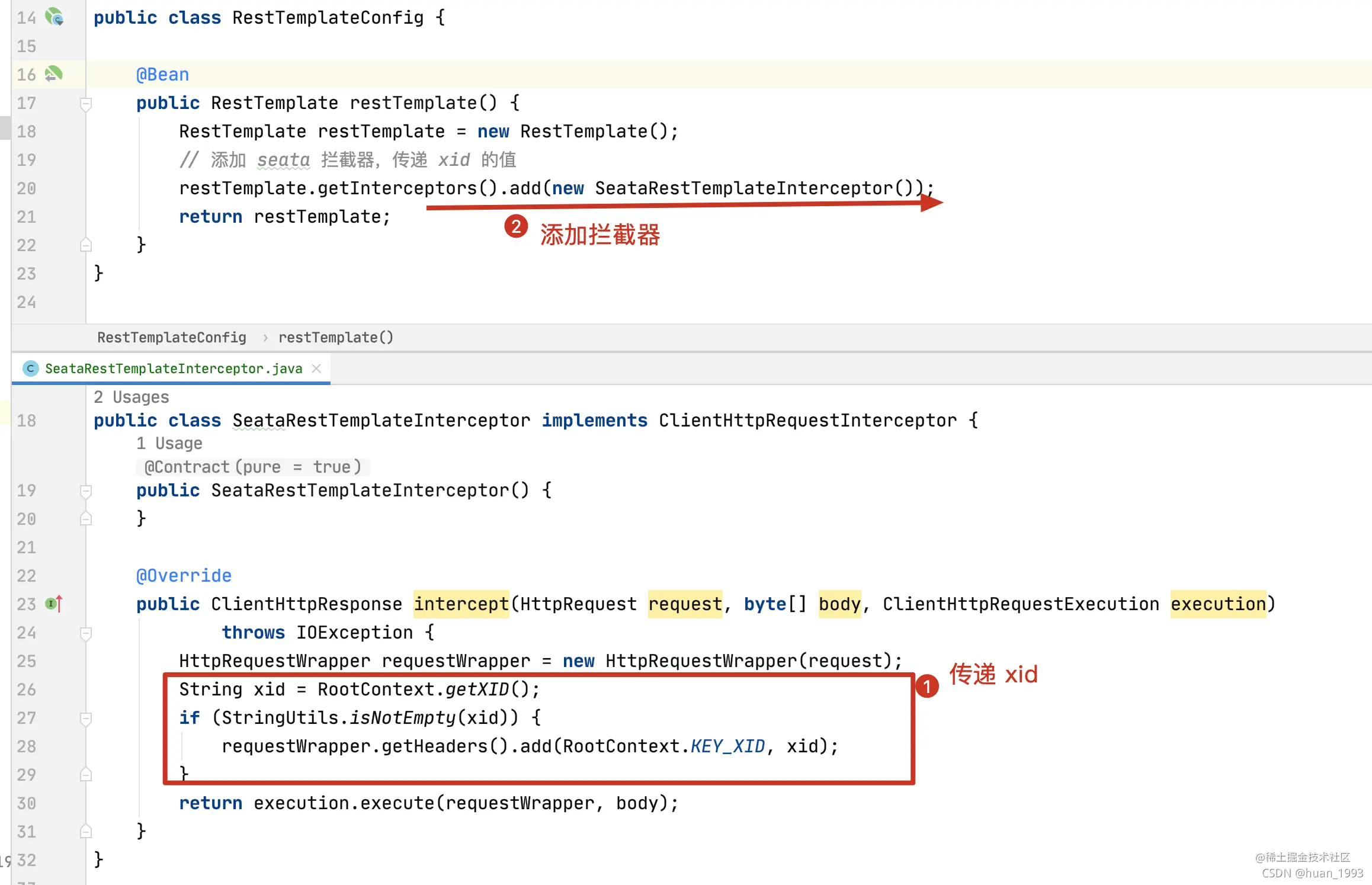The width and height of the screenshot is (1372, 885).
Task: Click 'return restTemplate;' statement on line 21
Action: coord(285,217)
